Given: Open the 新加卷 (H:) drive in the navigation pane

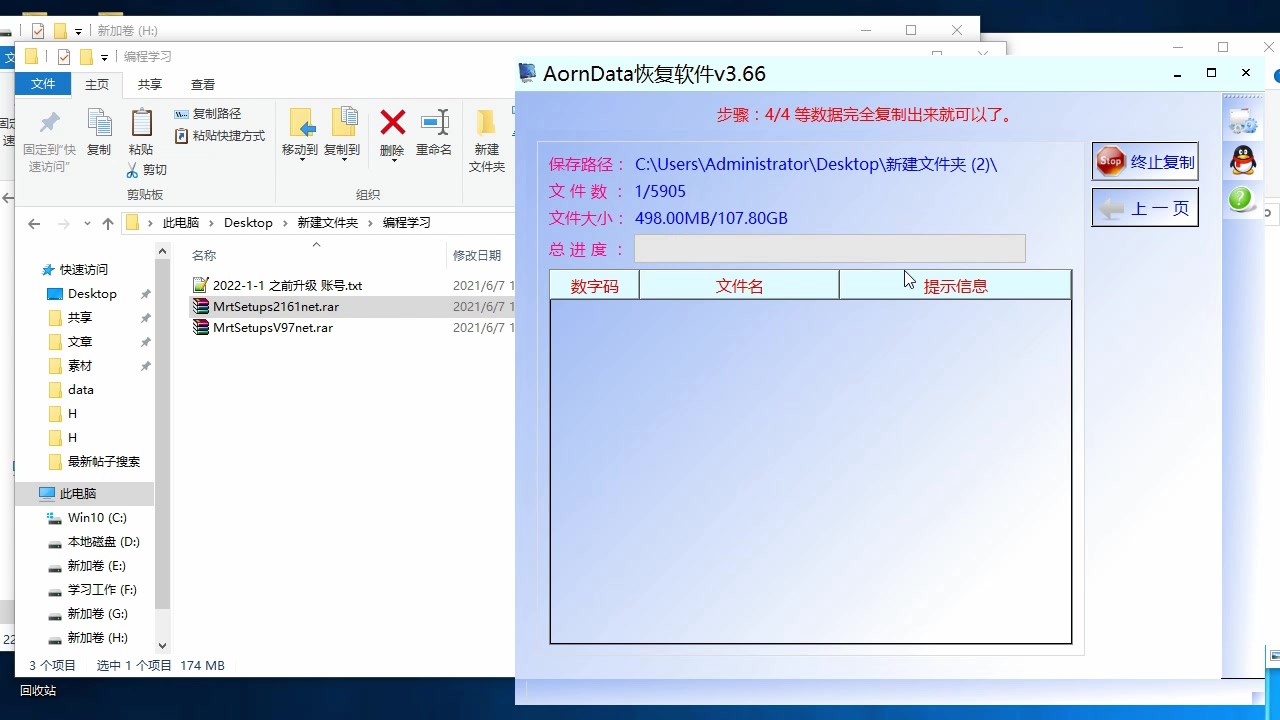Looking at the screenshot, I should pos(97,638).
